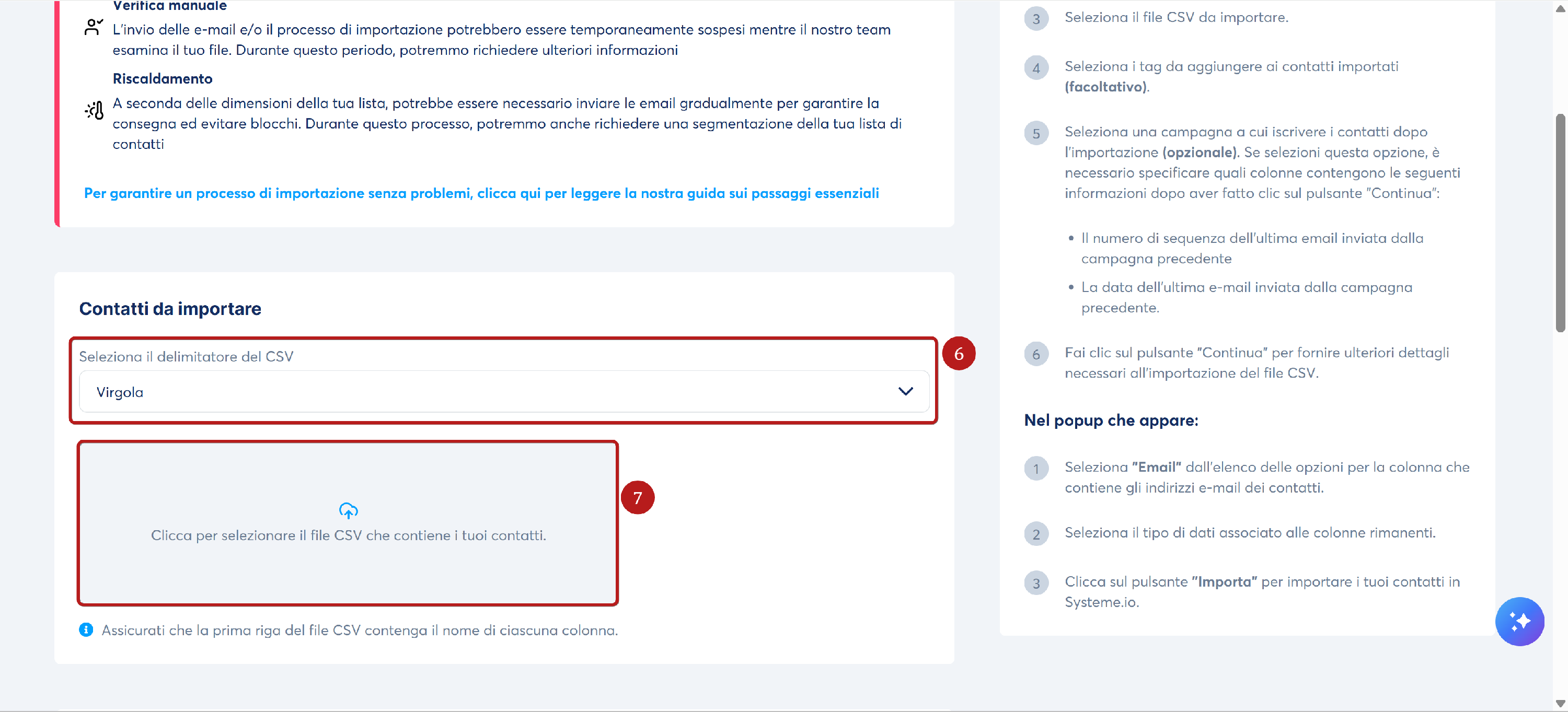Click the manual verification person icon

point(93,27)
